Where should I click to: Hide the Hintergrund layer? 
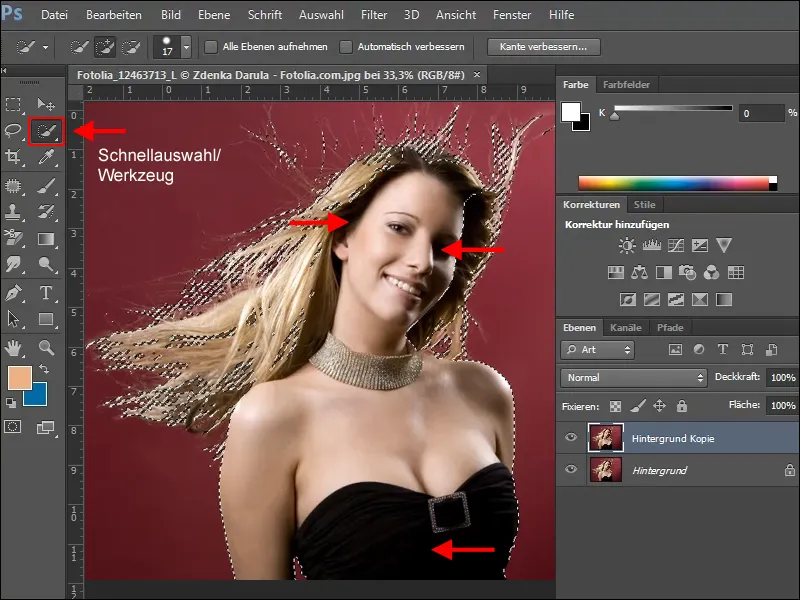click(x=571, y=469)
